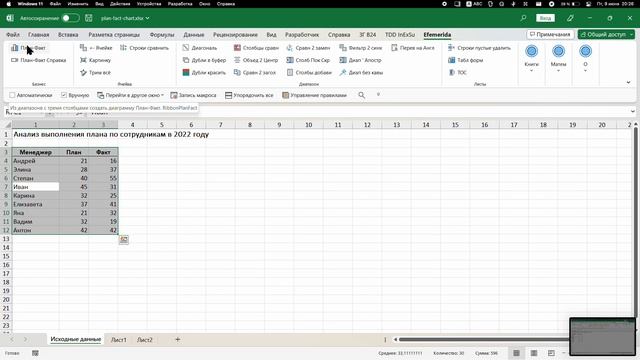Click the План-Факт chart button
The width and height of the screenshot is (640, 360).
point(29,48)
